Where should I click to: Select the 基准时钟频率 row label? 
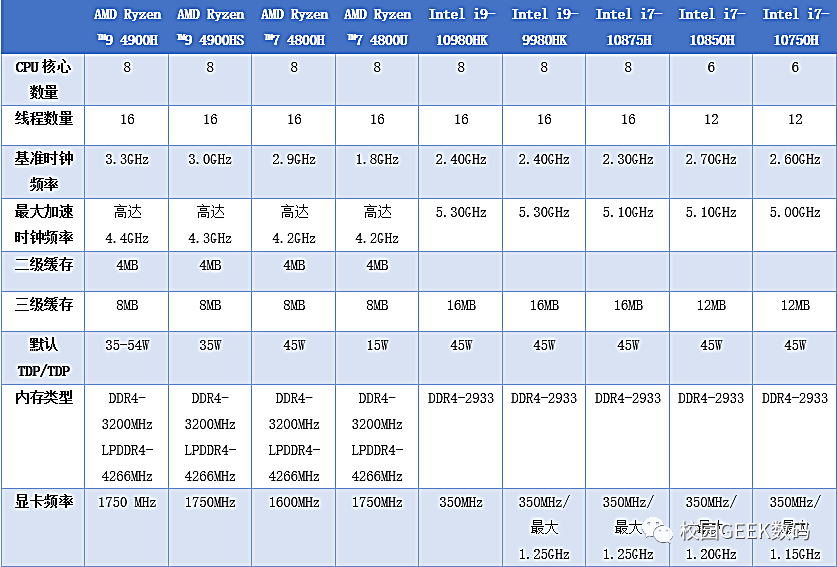coord(43,171)
